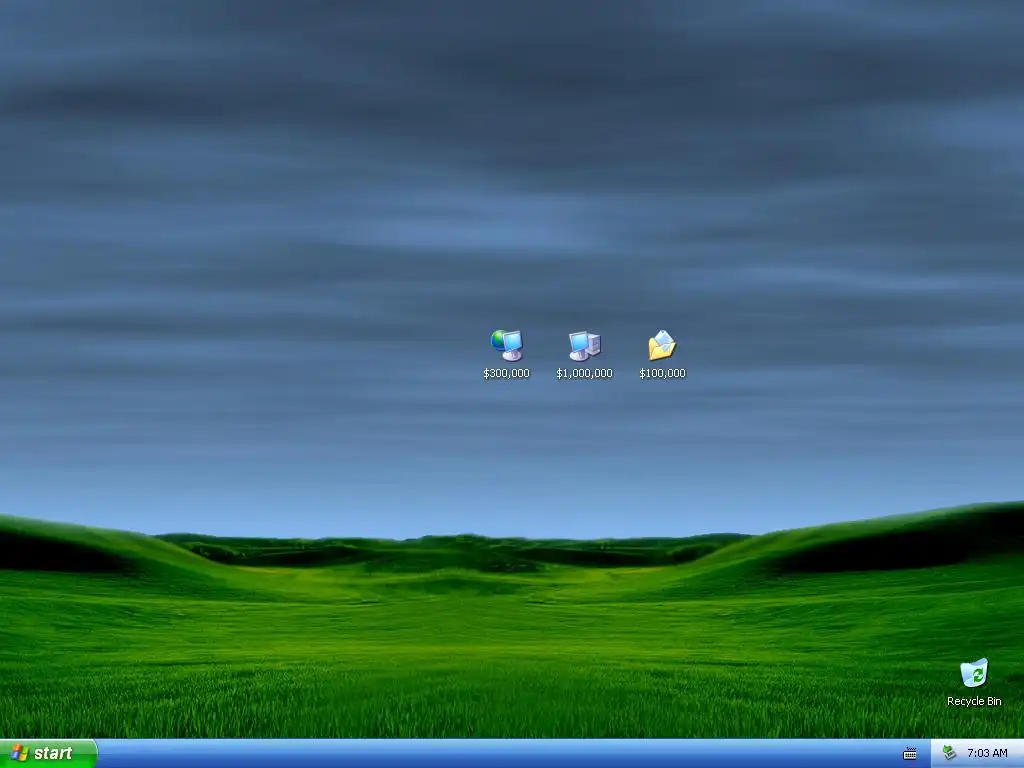Click the "$300,000" icon label
The width and height of the screenshot is (1024, 768).
(506, 374)
